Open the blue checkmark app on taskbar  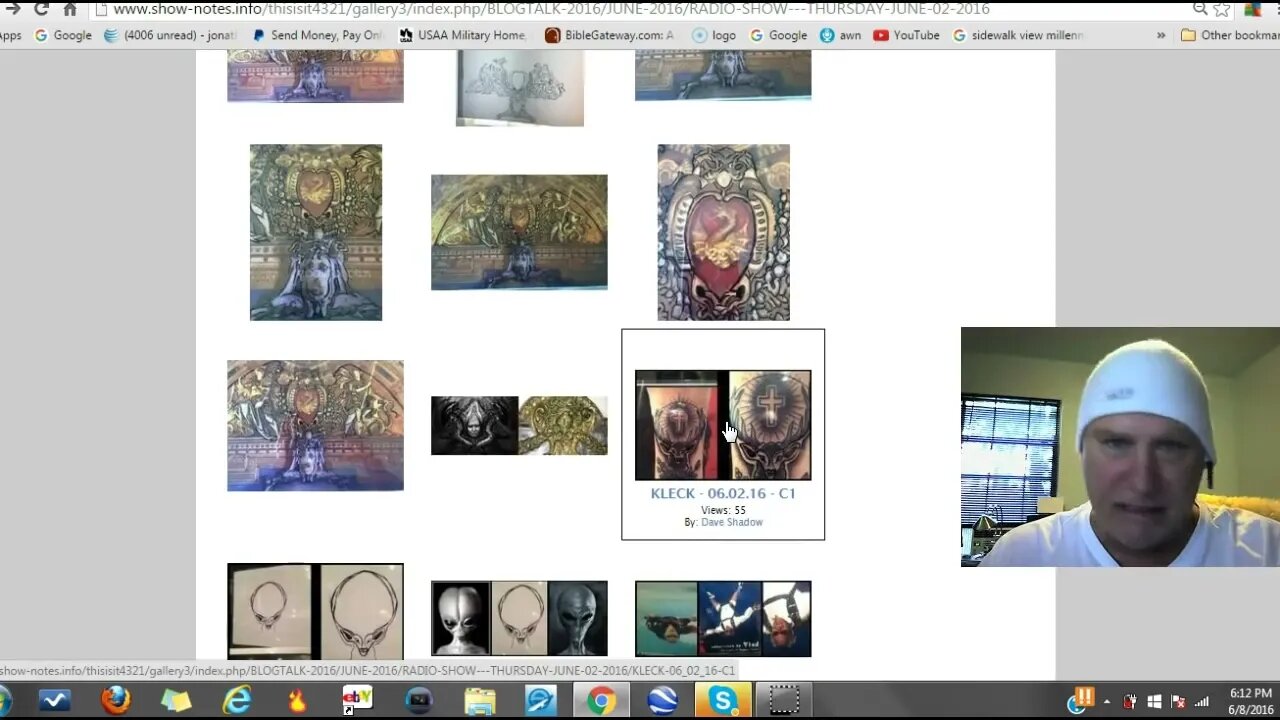pyautogui.click(x=55, y=700)
